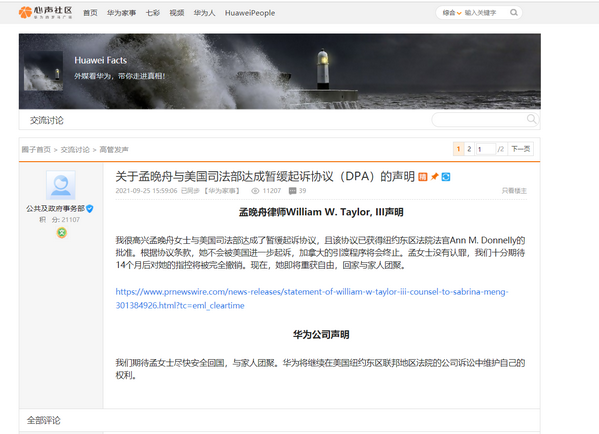Click the blue verified badge by username
Viewport: 599px width, 434px height.
(90, 209)
